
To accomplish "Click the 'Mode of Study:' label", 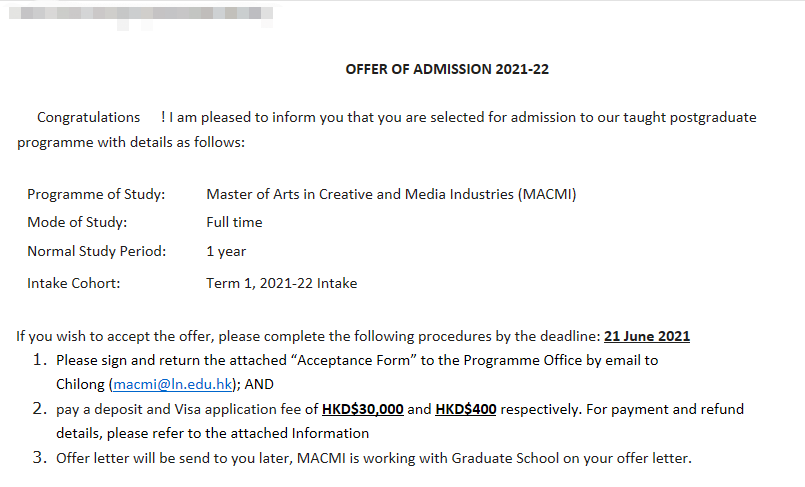I will point(77,222).
